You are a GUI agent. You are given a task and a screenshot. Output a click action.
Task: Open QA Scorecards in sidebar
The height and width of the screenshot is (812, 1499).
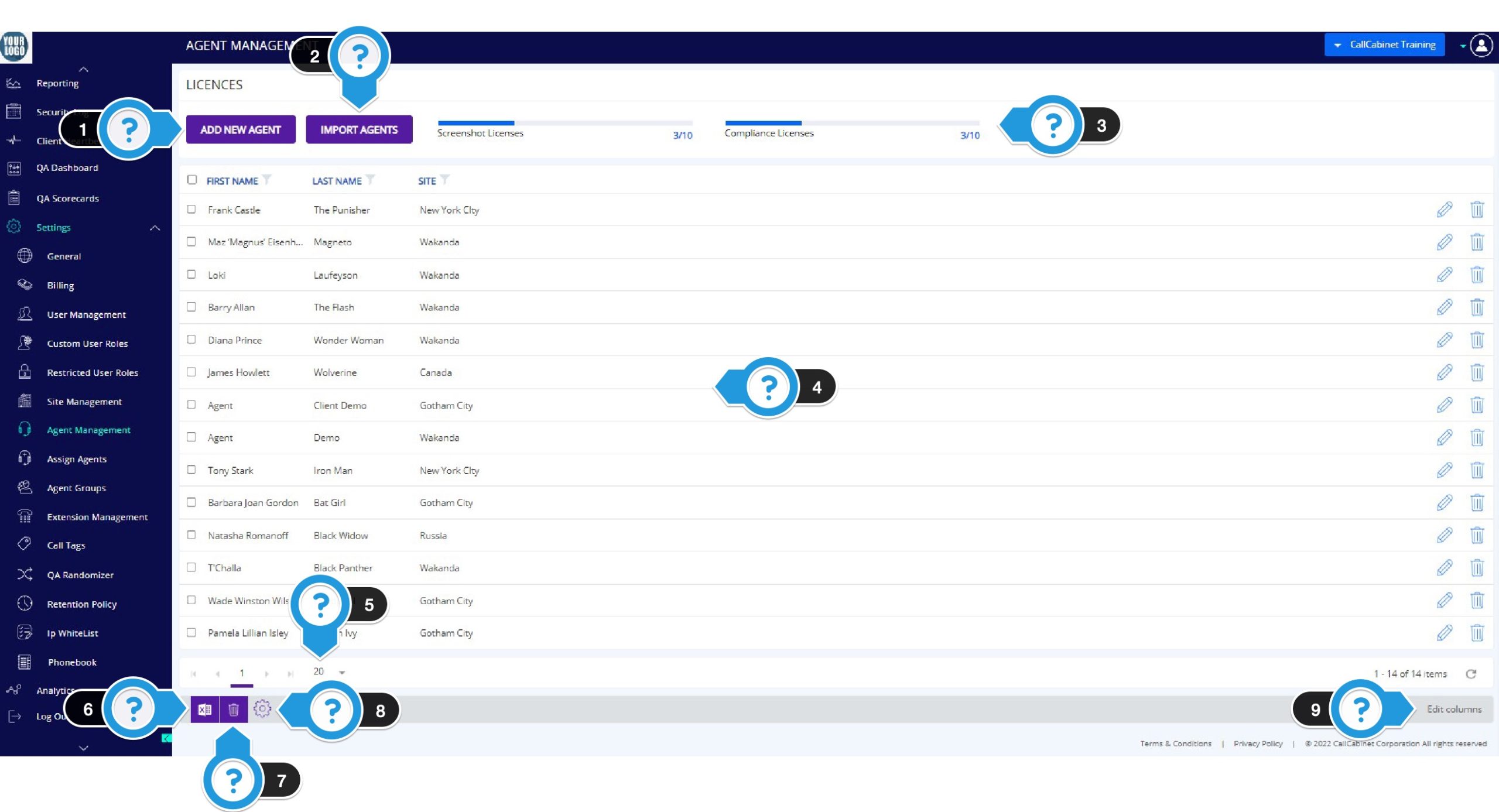tap(67, 198)
